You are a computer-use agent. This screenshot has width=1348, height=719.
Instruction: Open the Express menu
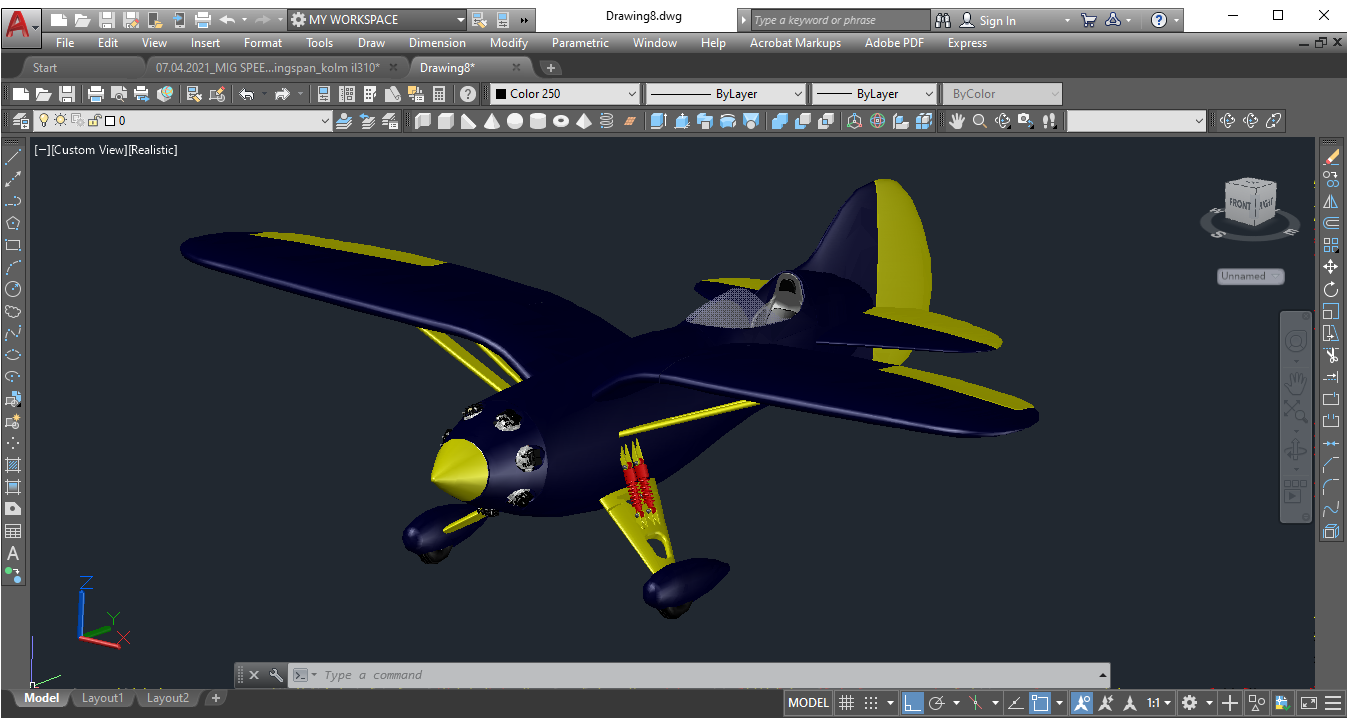click(x=967, y=43)
